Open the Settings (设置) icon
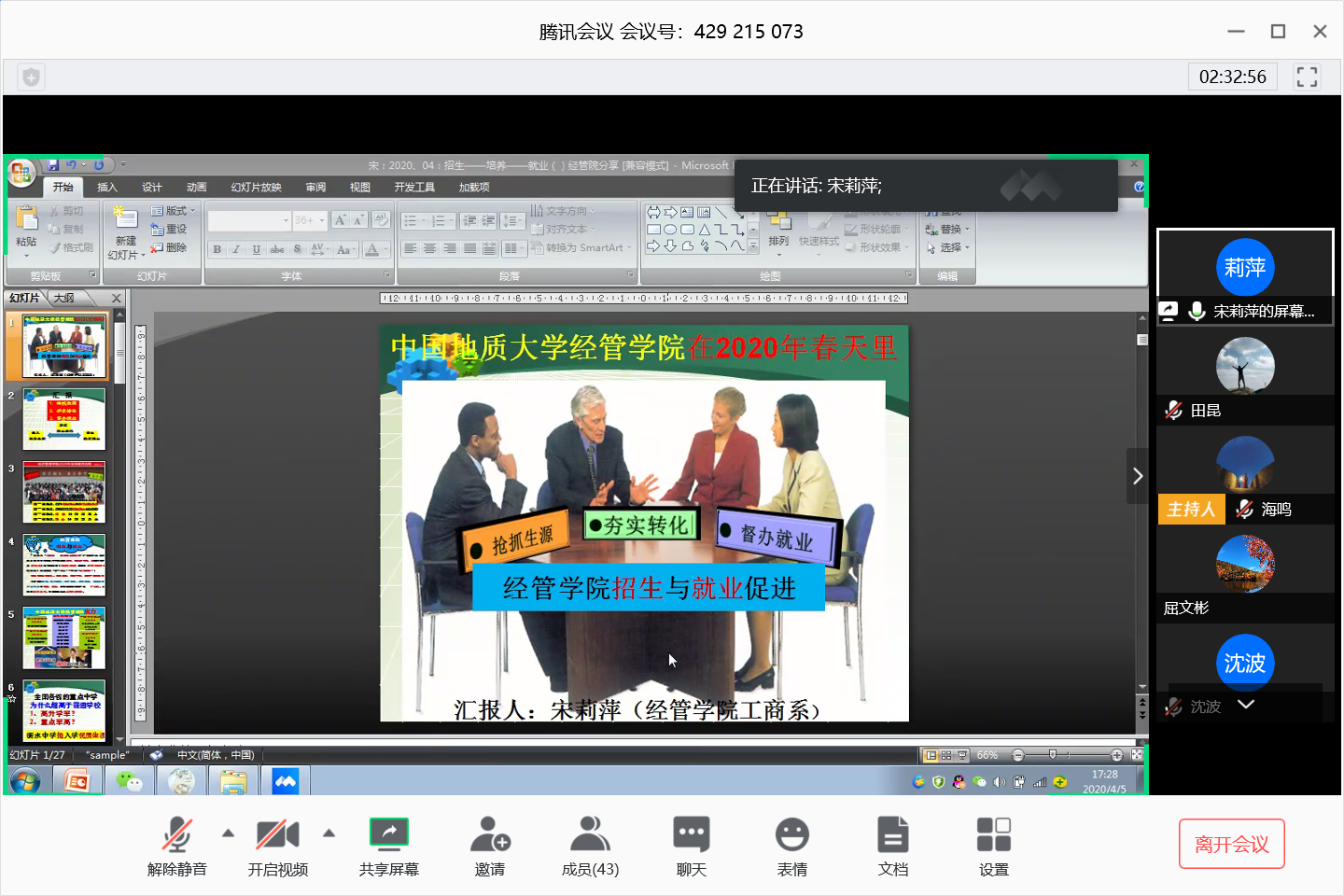The width and height of the screenshot is (1344, 896). tap(993, 845)
